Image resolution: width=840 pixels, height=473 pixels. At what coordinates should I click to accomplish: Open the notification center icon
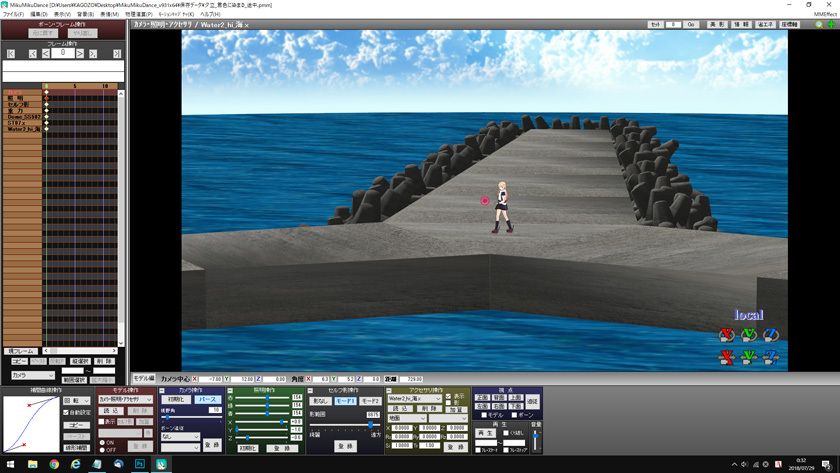[827, 464]
